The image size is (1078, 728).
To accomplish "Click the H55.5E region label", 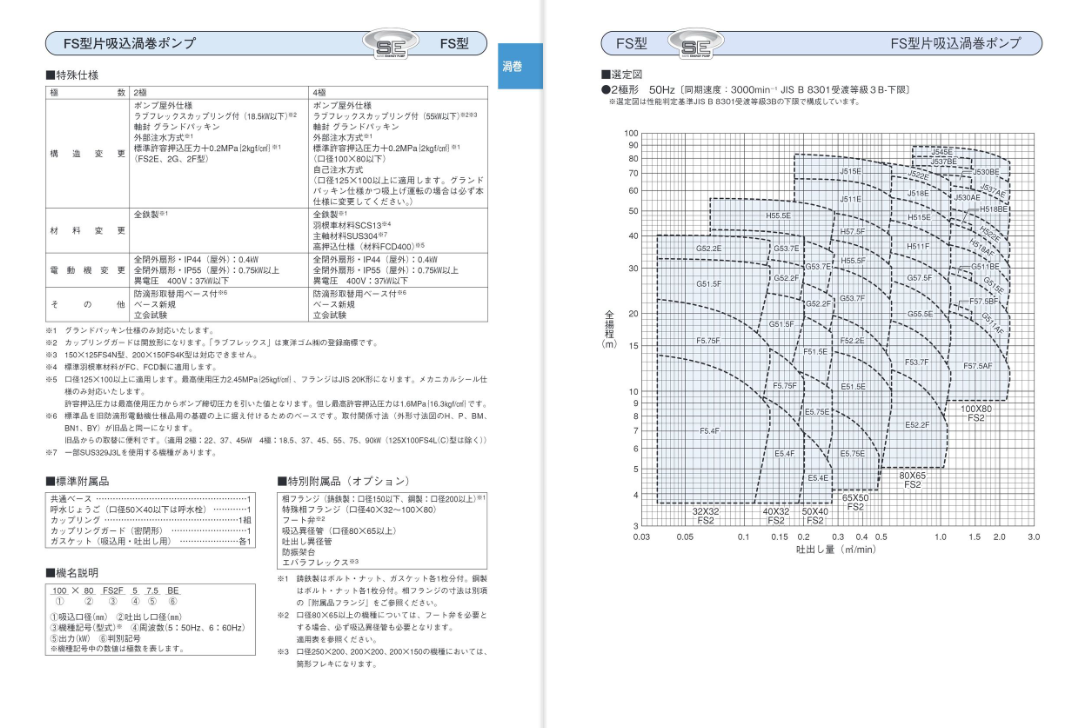I will (x=778, y=216).
